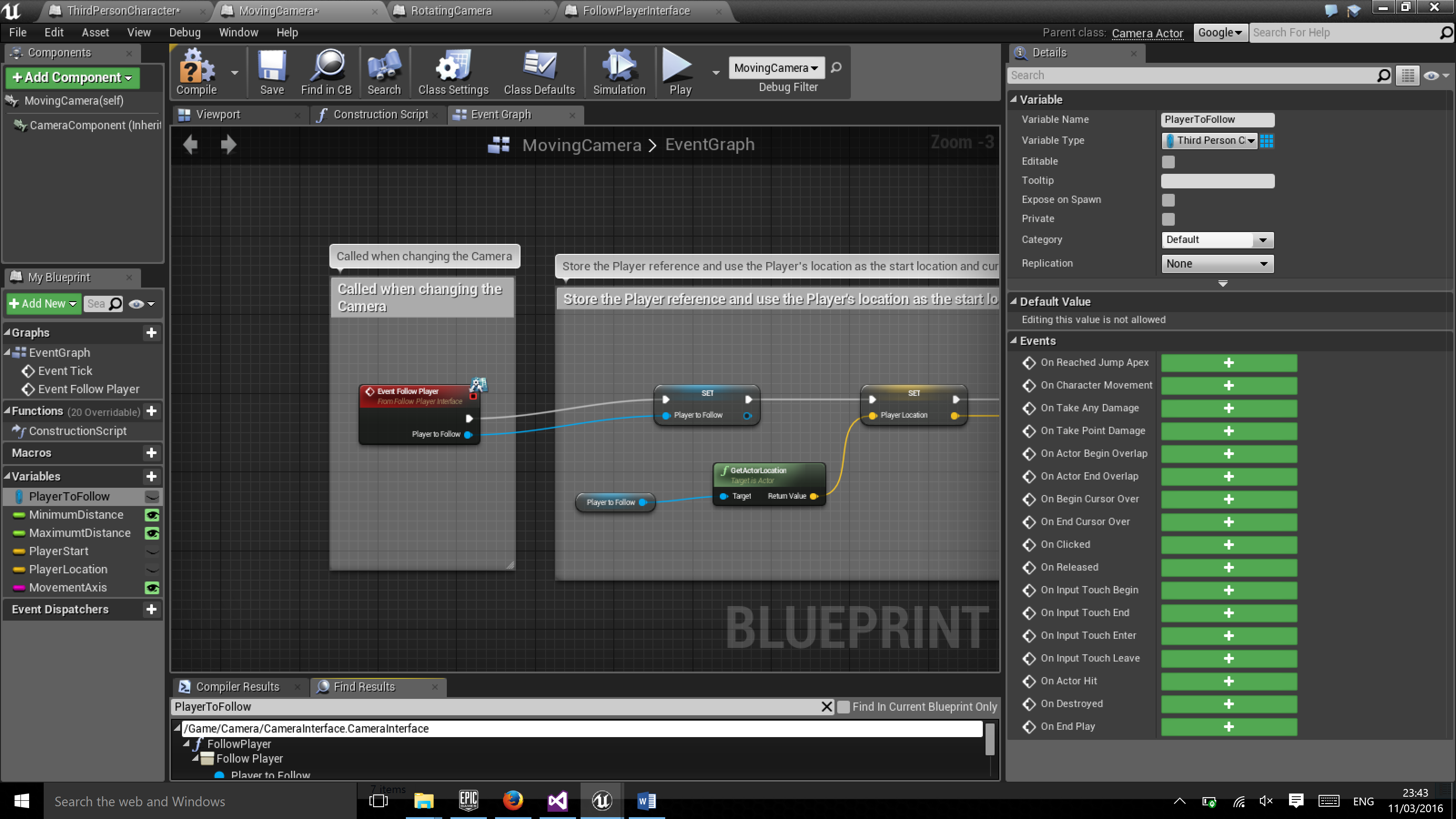Viewport: 1456px width, 819px height.
Task: Toggle the Editable checkbox
Action: 1168,162
